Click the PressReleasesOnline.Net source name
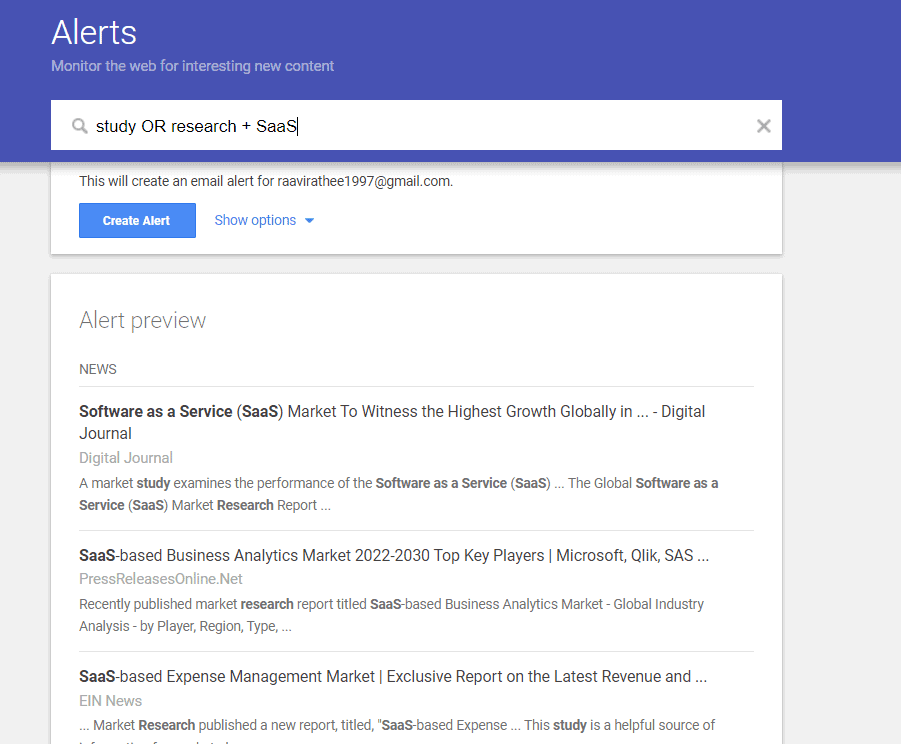 click(x=161, y=579)
